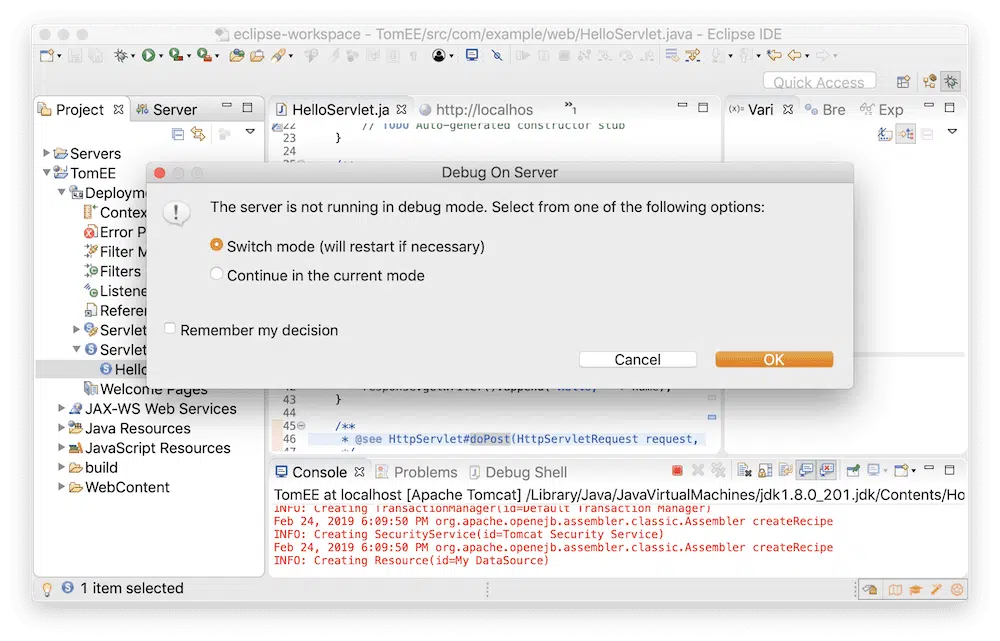Viewport: 1000px width, 641px height.
Task: Click OK in Debug On Server dialog
Action: coord(774,360)
